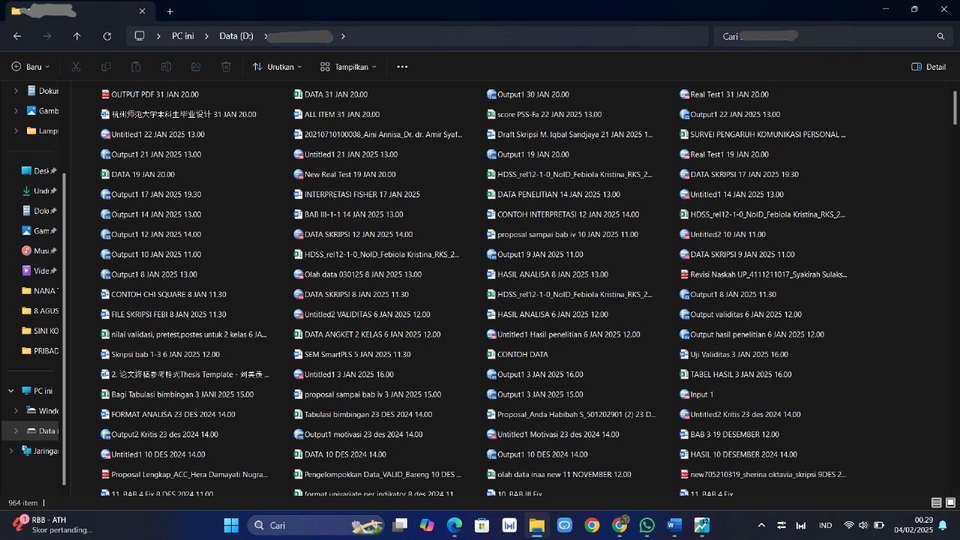Open Task View from the taskbar
Screen dimensions: 960x540
click(400, 525)
